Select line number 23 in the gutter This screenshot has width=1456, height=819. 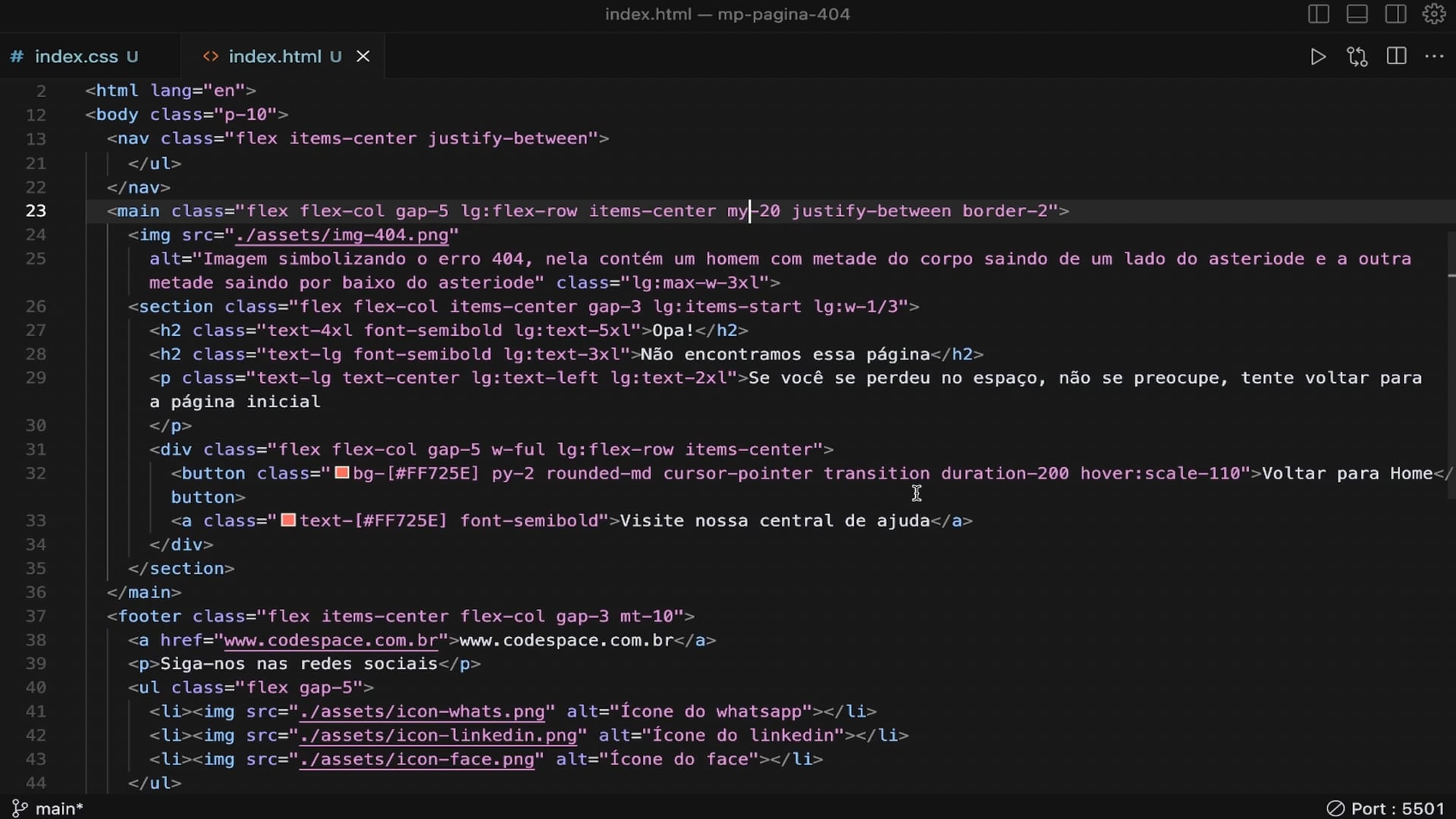pos(36,211)
